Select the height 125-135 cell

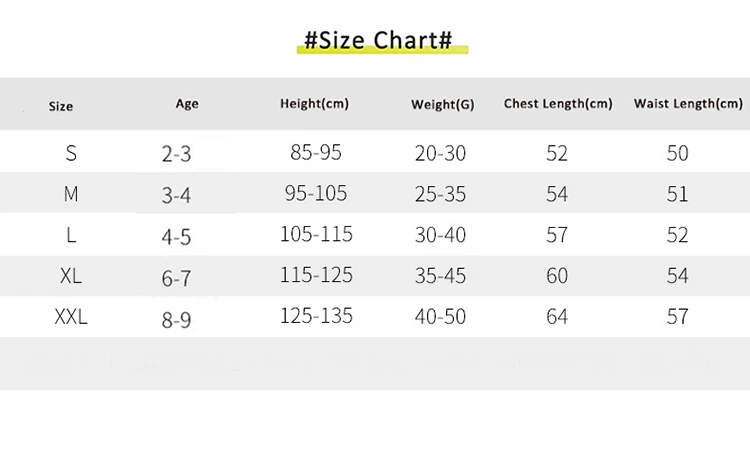(316, 316)
